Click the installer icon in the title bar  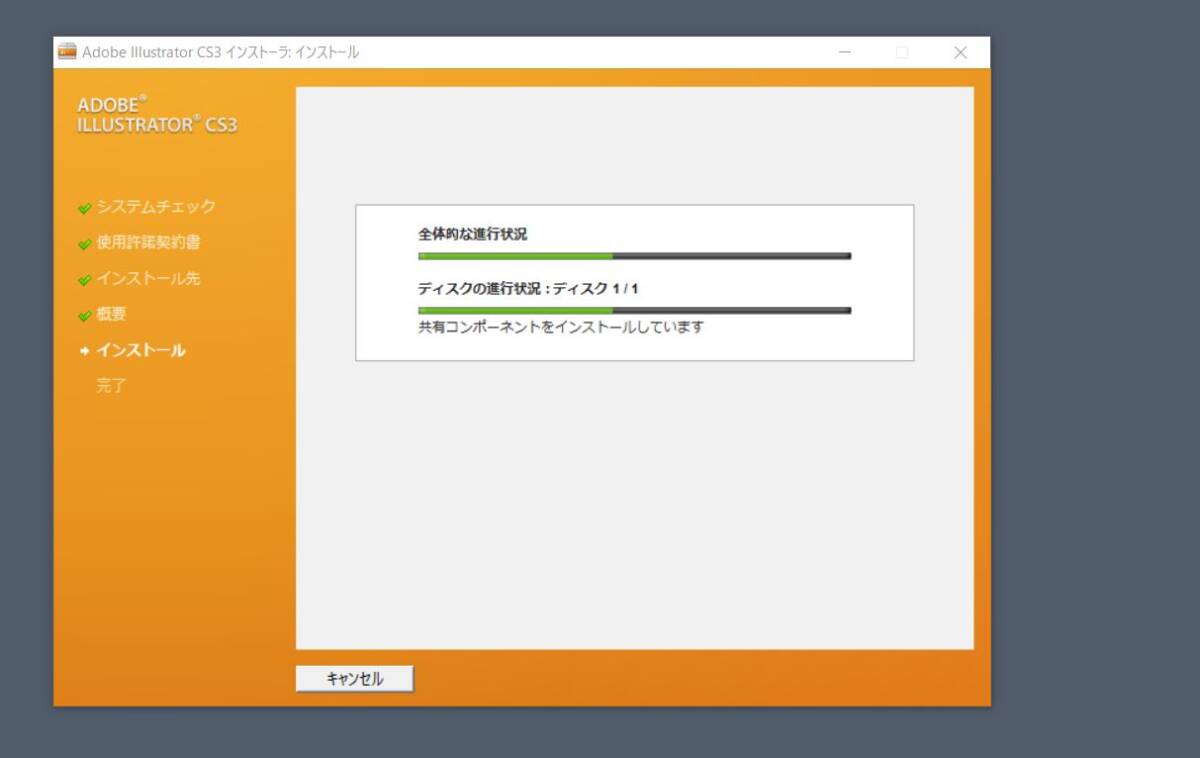click(x=67, y=52)
